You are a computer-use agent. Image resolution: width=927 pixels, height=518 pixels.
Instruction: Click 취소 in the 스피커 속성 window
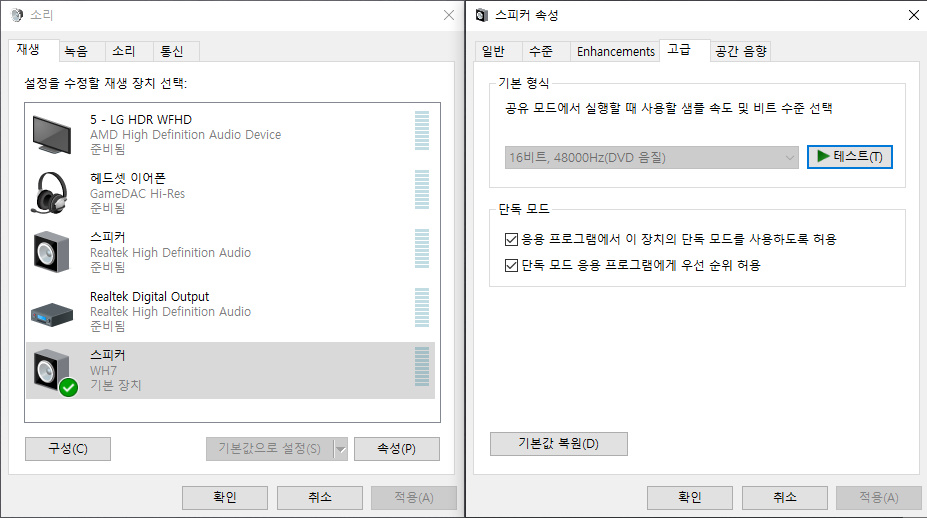785,498
